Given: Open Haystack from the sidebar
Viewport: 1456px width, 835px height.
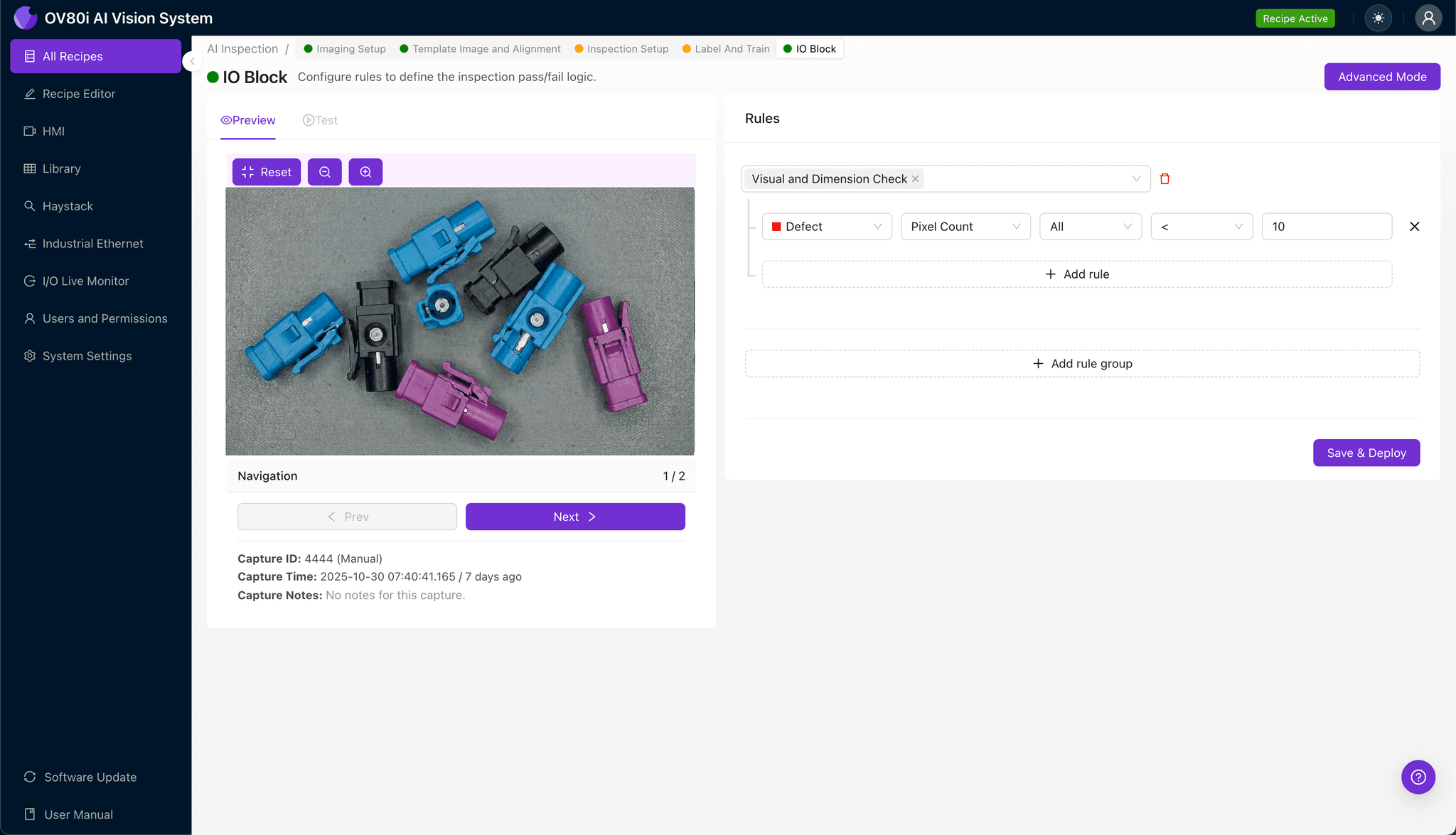Looking at the screenshot, I should coord(68,206).
